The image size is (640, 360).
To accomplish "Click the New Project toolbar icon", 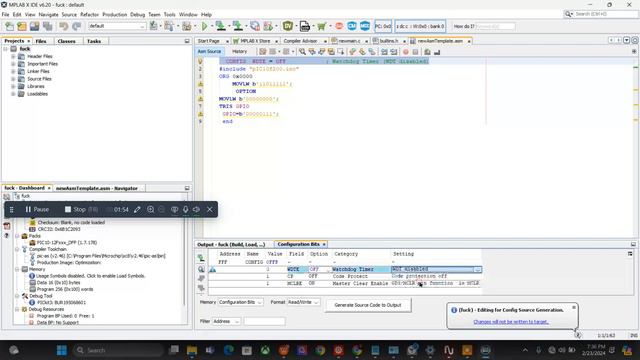I will coord(22,27).
